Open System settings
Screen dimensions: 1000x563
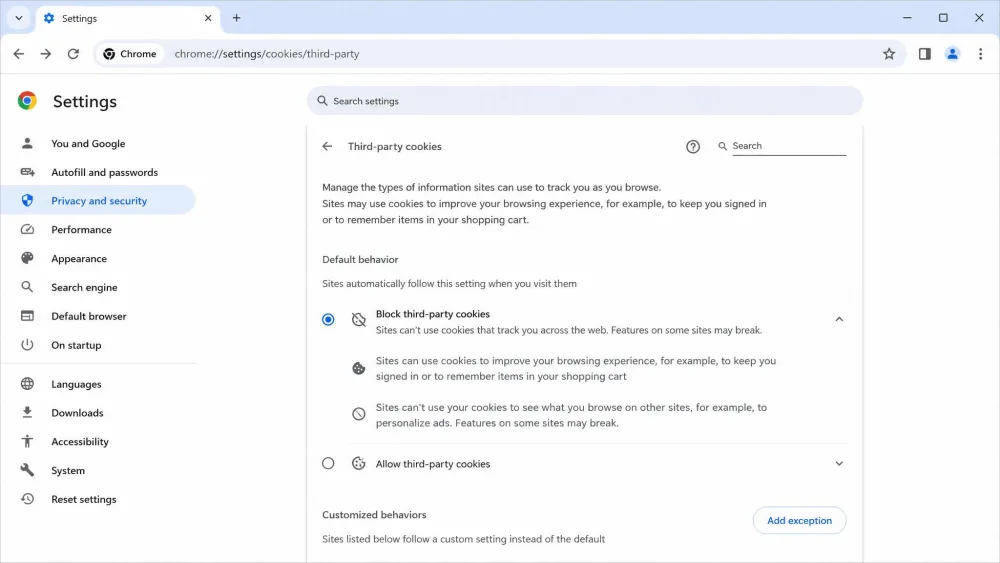(98, 471)
